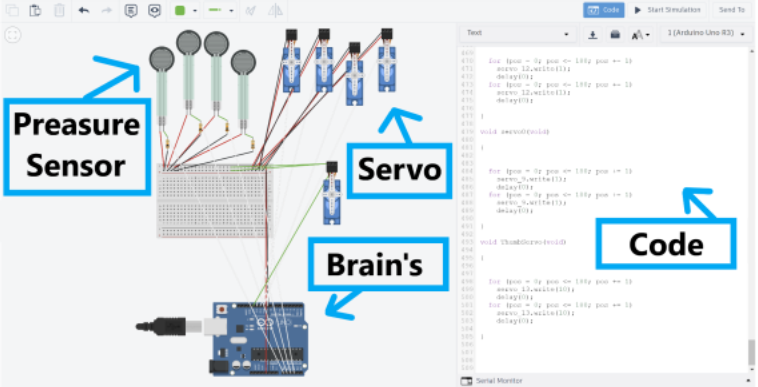Toggle notes visibility eye icon

point(154,10)
